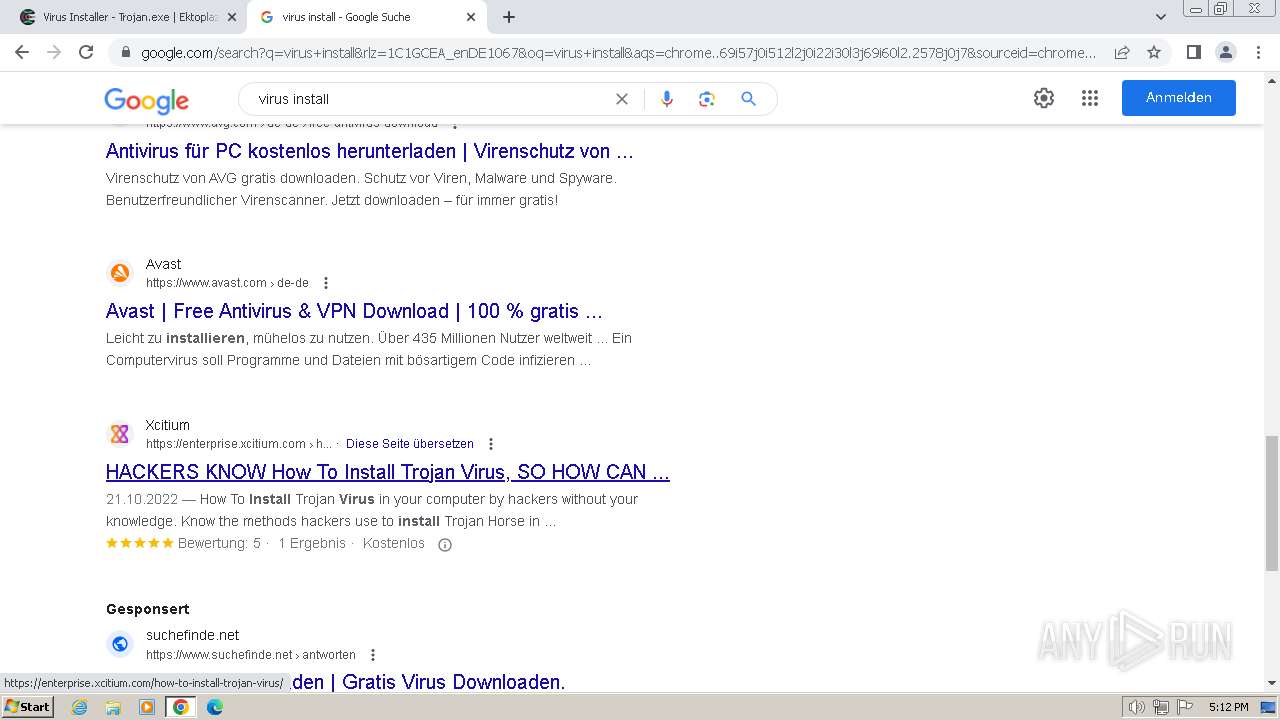Click scrollbar down arrow

(1271, 684)
